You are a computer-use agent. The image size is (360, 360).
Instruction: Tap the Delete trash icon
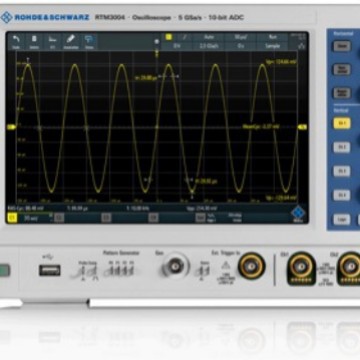(34, 39)
